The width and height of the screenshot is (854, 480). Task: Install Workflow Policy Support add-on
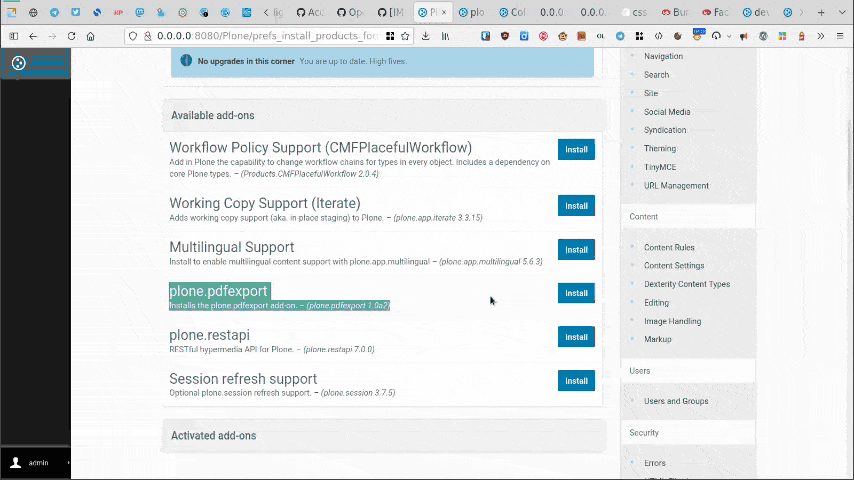pyautogui.click(x=576, y=149)
